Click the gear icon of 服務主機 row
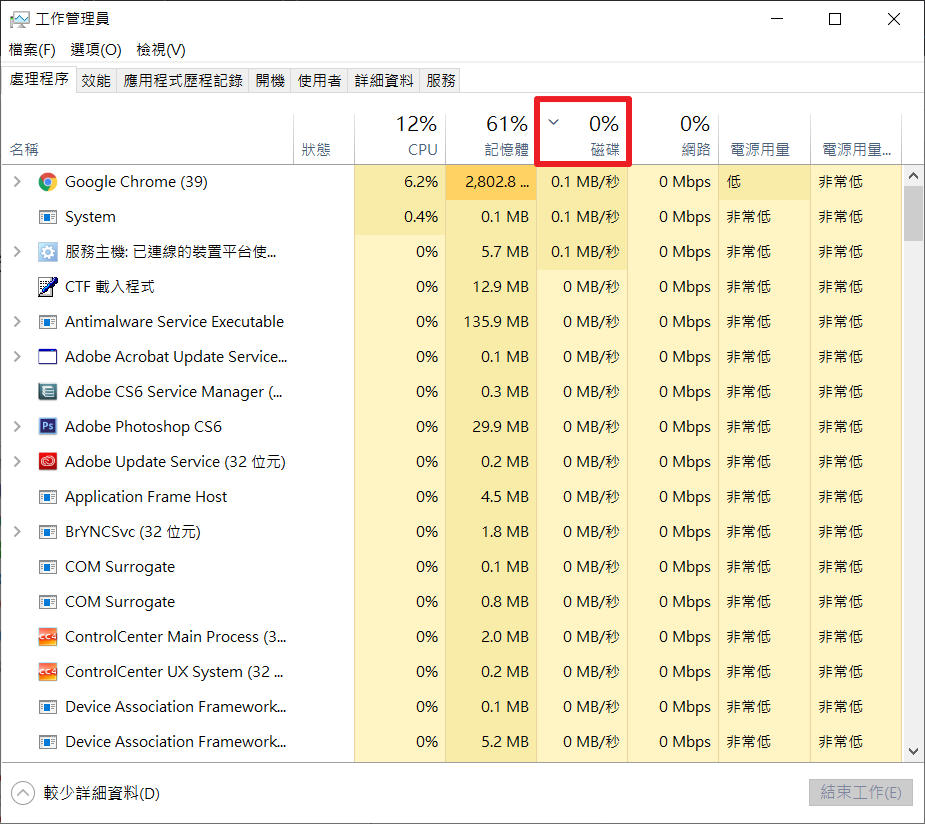Image resolution: width=925 pixels, height=824 pixels. click(x=48, y=252)
